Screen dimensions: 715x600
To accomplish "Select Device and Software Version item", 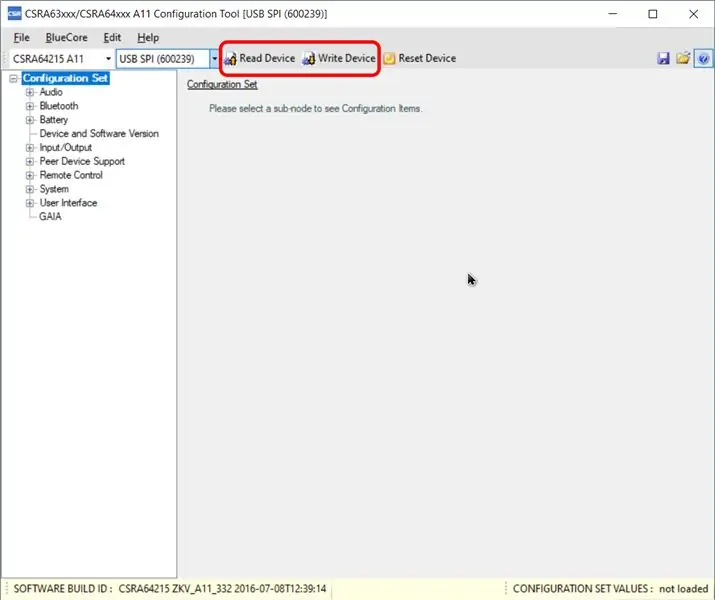I will pyautogui.click(x=99, y=134).
